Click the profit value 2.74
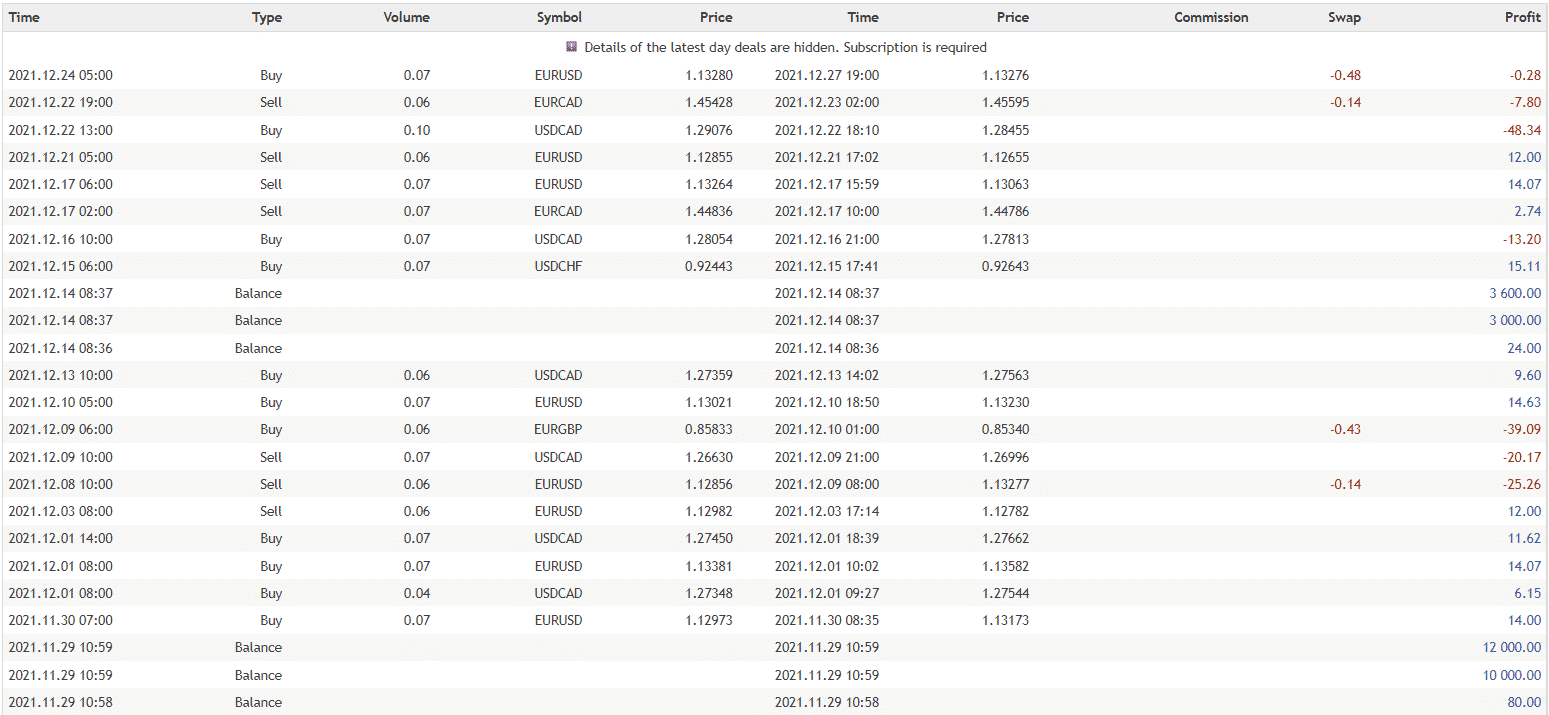 pyautogui.click(x=1528, y=211)
